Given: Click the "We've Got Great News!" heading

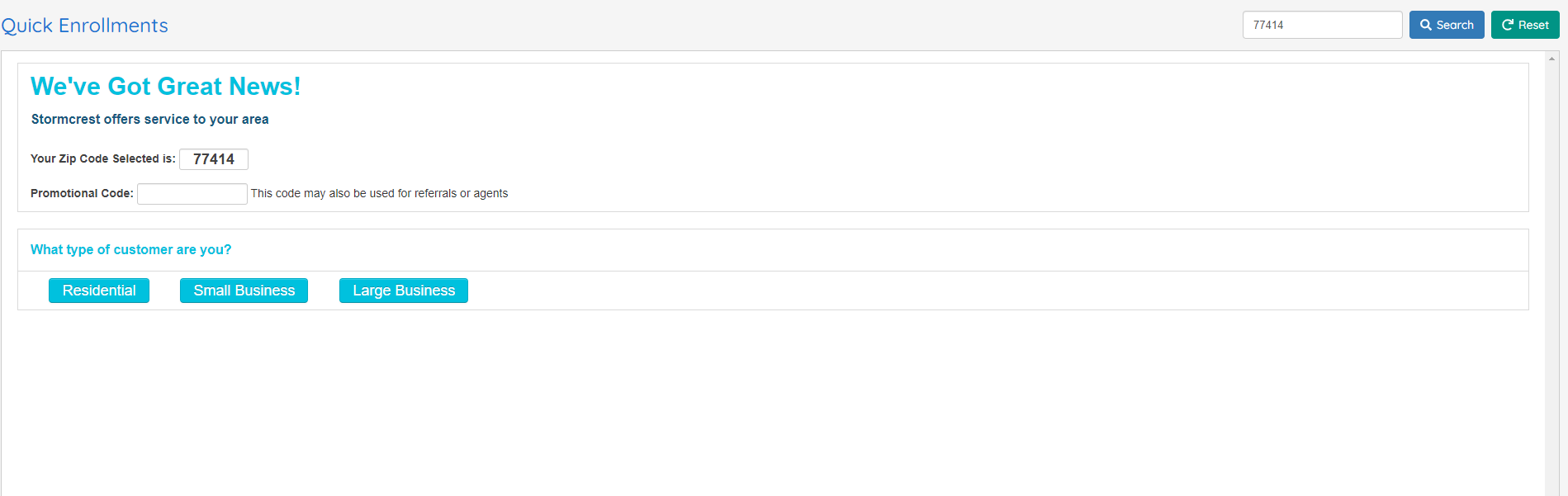Looking at the screenshot, I should pyautogui.click(x=165, y=87).
